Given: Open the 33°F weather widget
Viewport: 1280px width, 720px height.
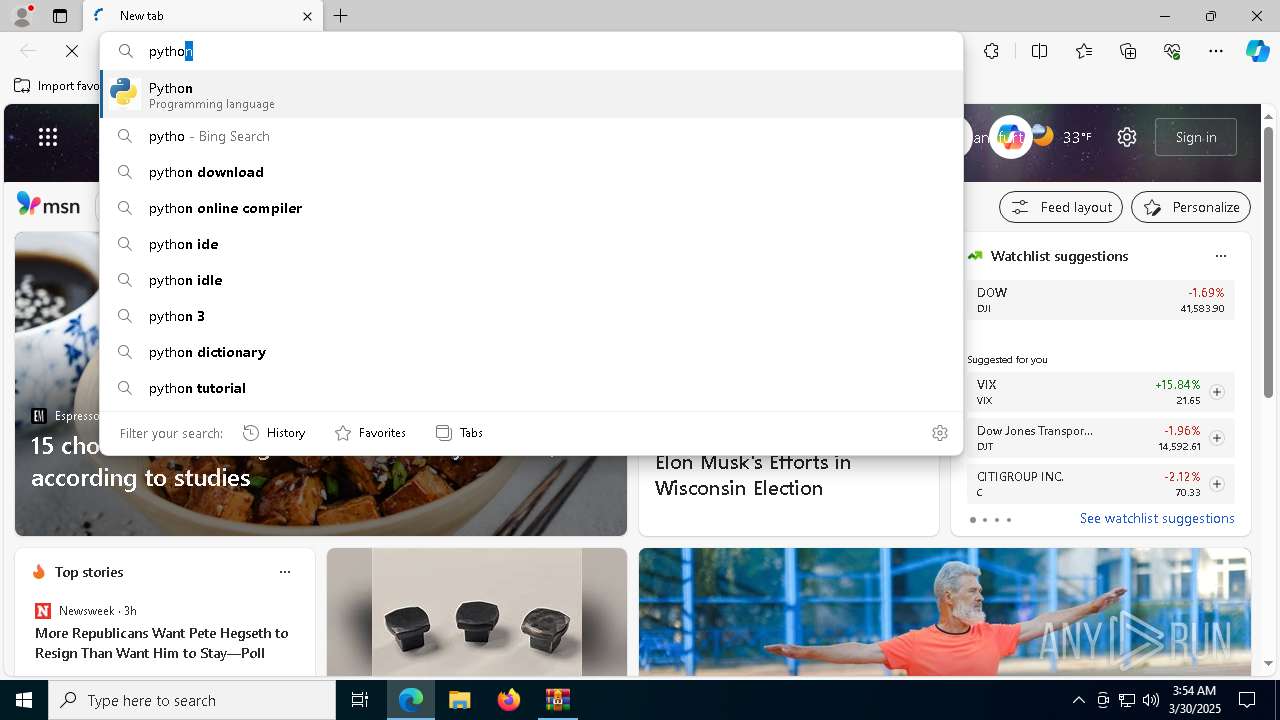Looking at the screenshot, I should pos(1062,137).
